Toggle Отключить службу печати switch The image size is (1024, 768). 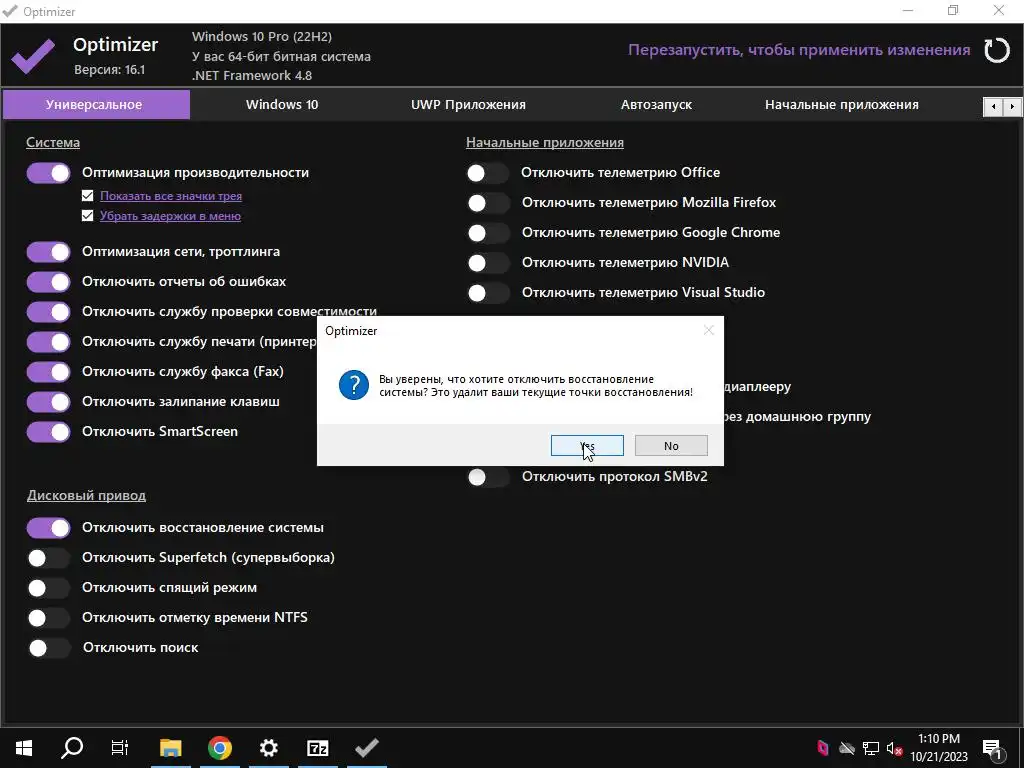point(48,342)
